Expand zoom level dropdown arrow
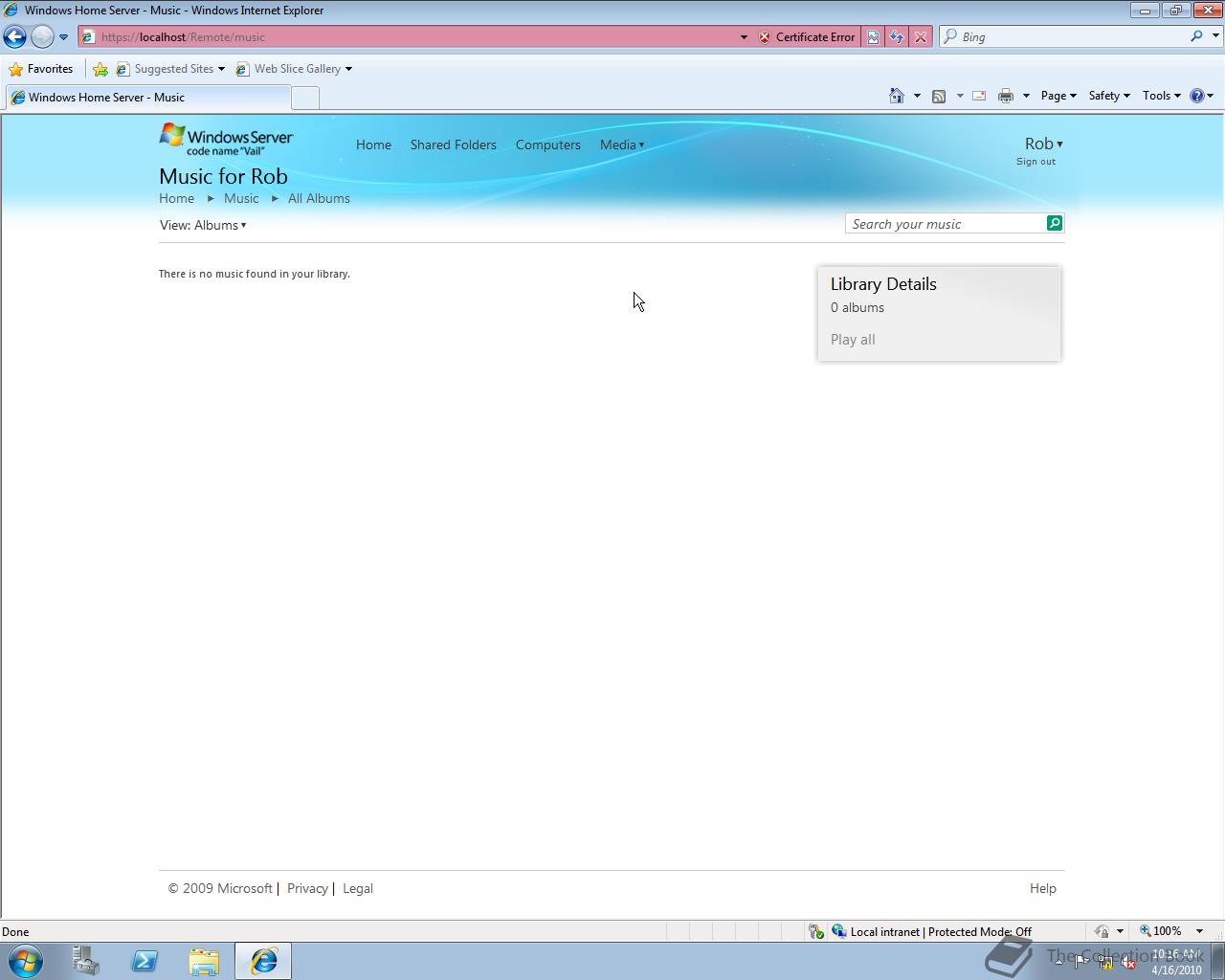1225x980 pixels. click(1199, 931)
